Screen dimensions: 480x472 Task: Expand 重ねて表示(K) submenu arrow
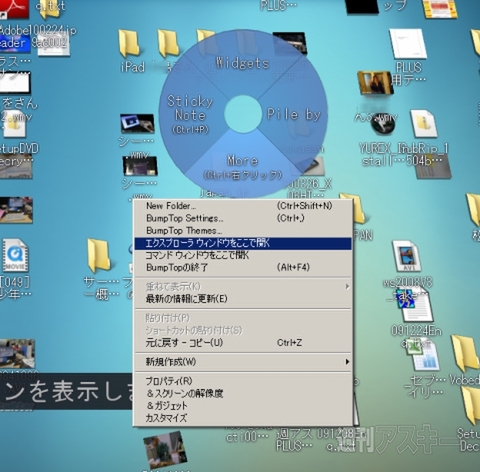pyautogui.click(x=347, y=287)
